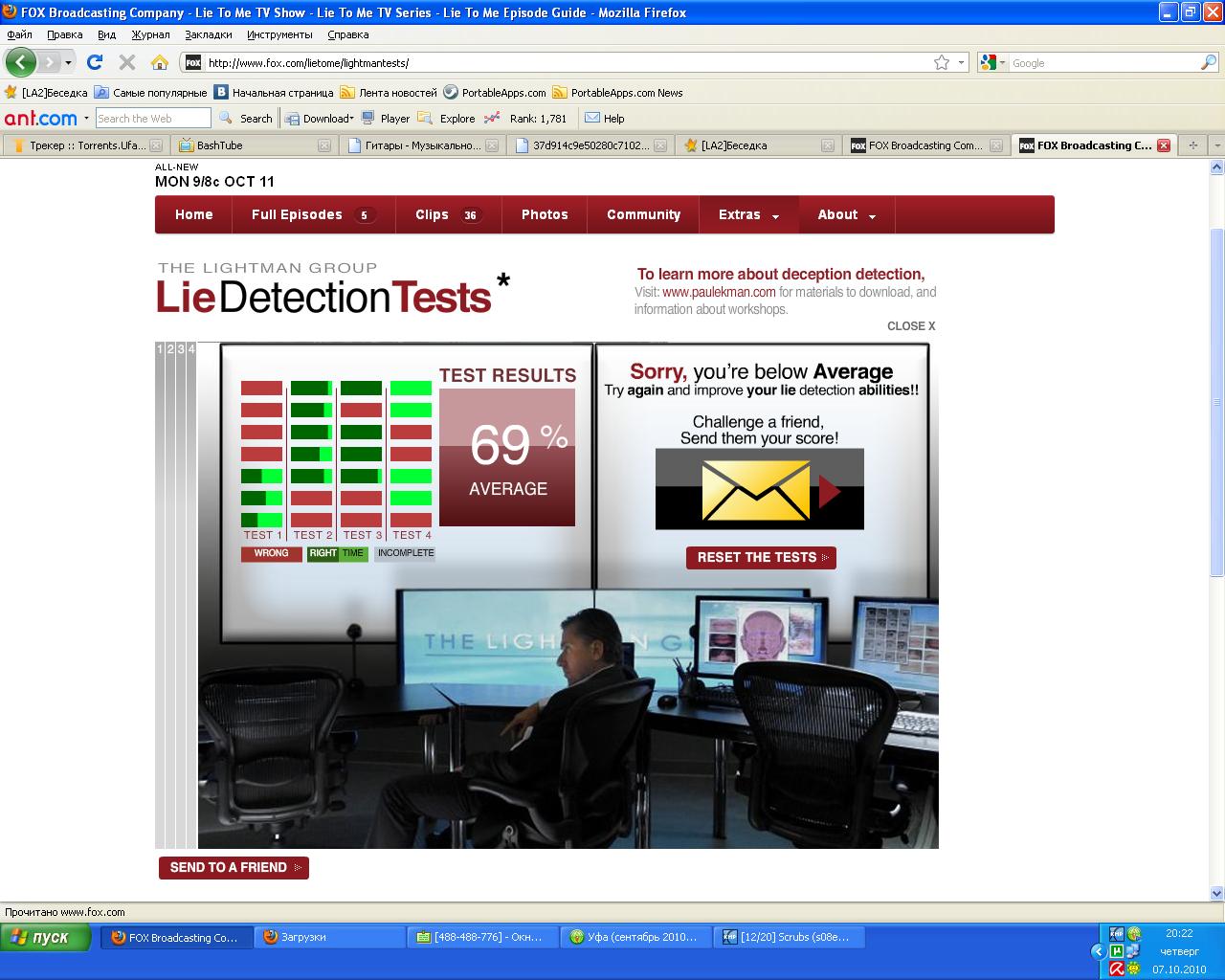Switch to [488-488-776] taskbar window
The width and height of the screenshot is (1225, 980).
point(483,937)
